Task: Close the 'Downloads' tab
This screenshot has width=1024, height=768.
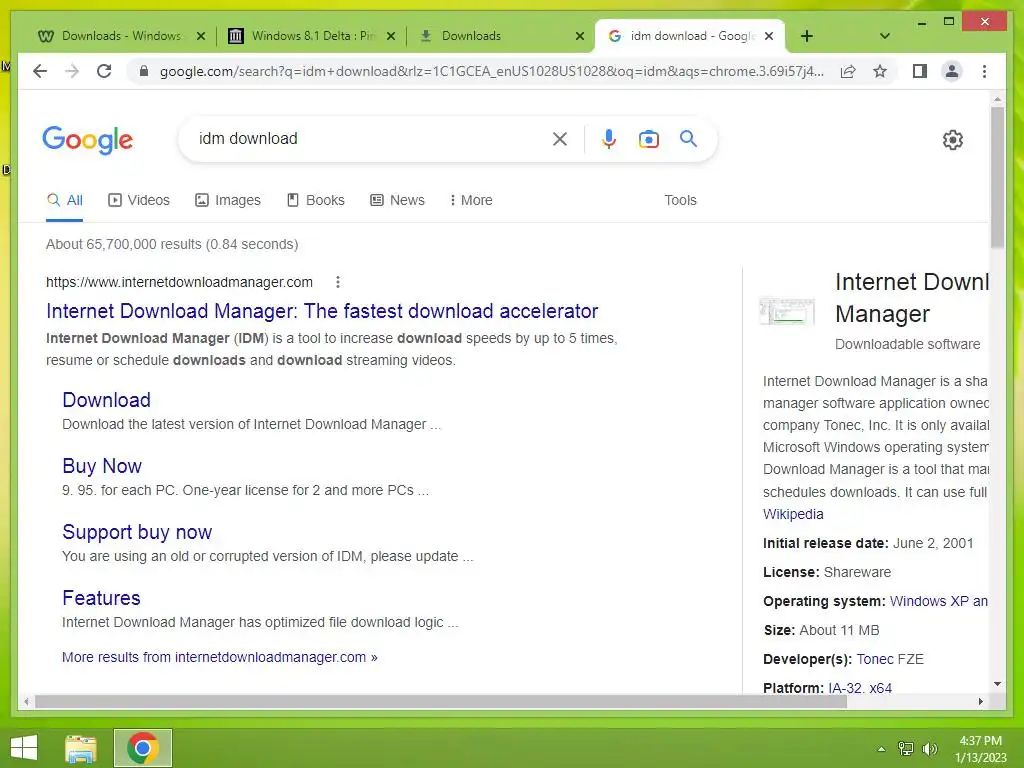Action: tap(579, 36)
